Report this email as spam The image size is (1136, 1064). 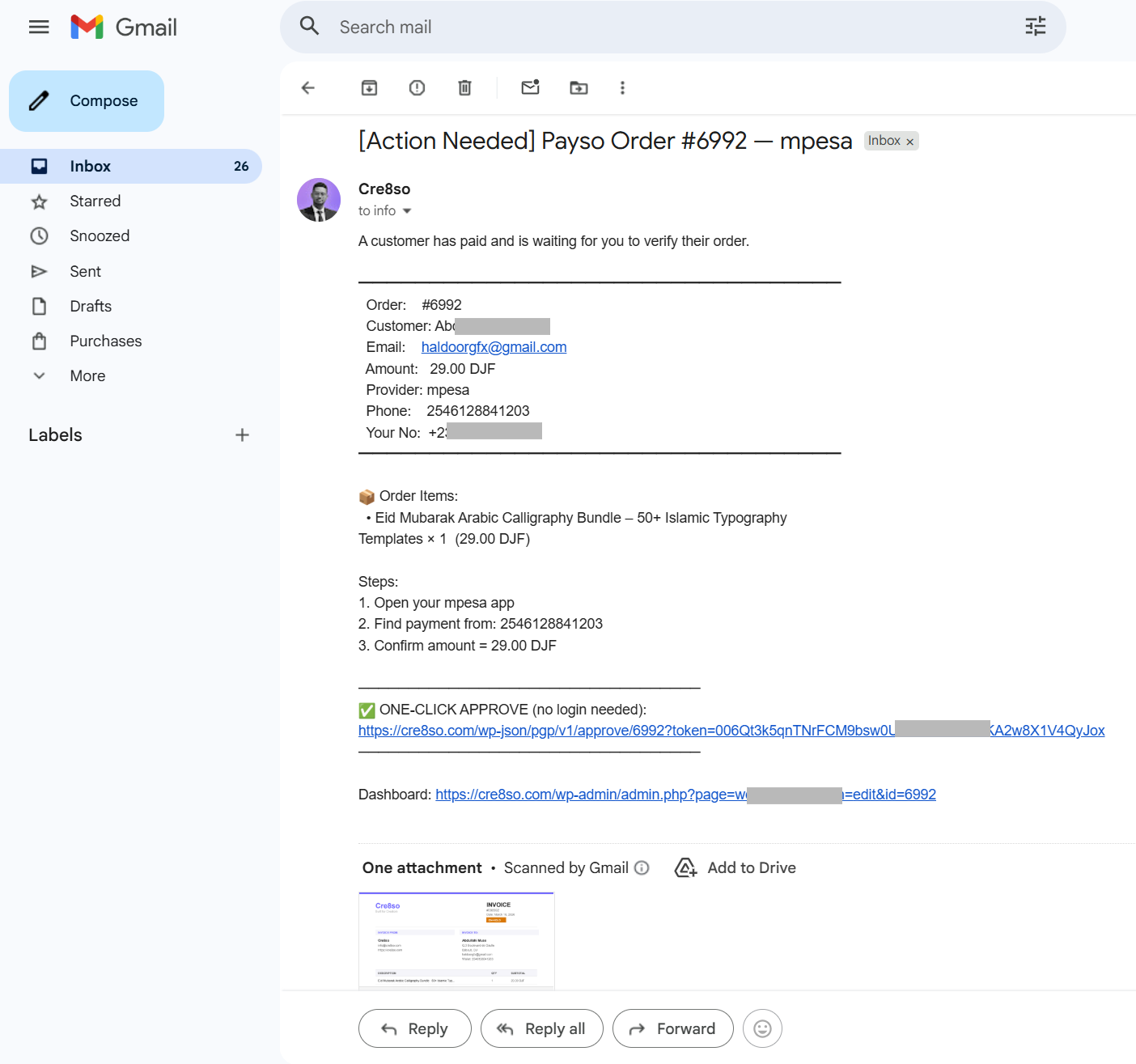[x=417, y=87]
